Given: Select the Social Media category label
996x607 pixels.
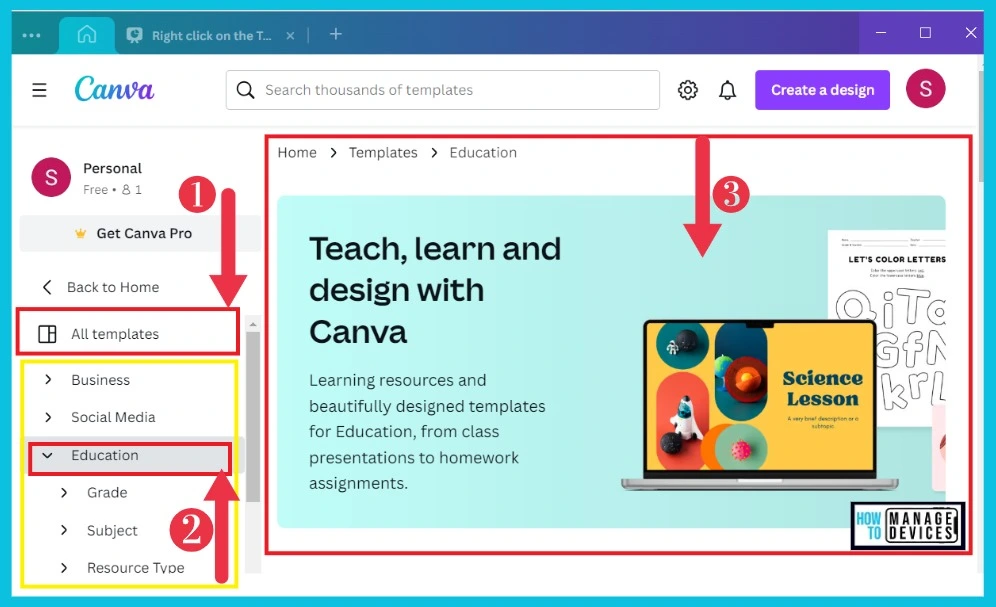Looking at the screenshot, I should tap(113, 417).
